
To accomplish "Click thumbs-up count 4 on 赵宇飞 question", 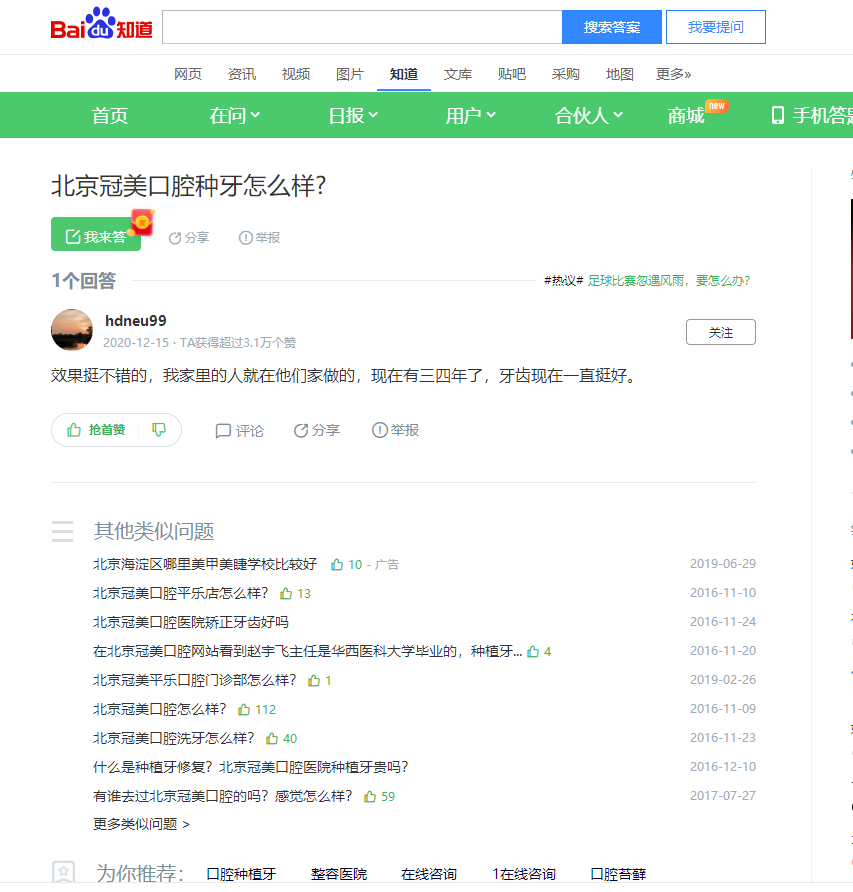I will coord(539,652).
